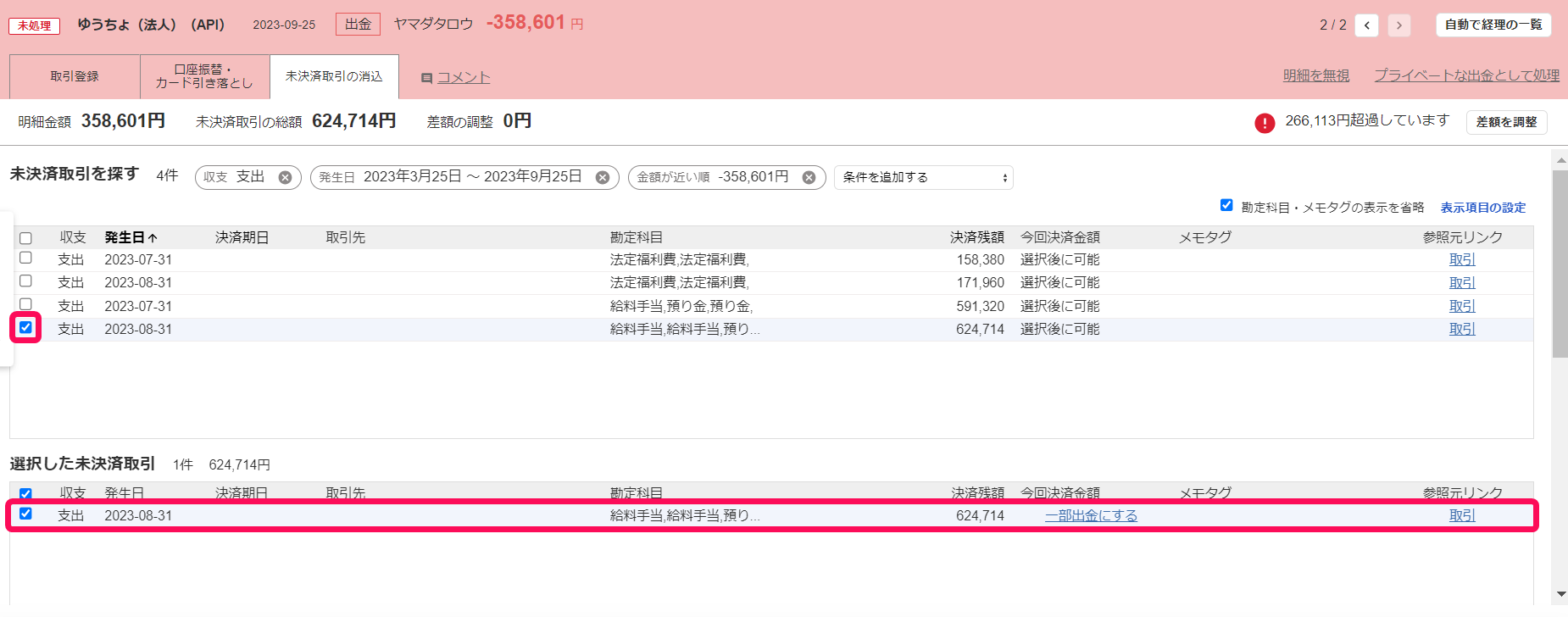1568x617 pixels.
Task: Open 取引 link for 158,380 row
Action: pos(1462,260)
